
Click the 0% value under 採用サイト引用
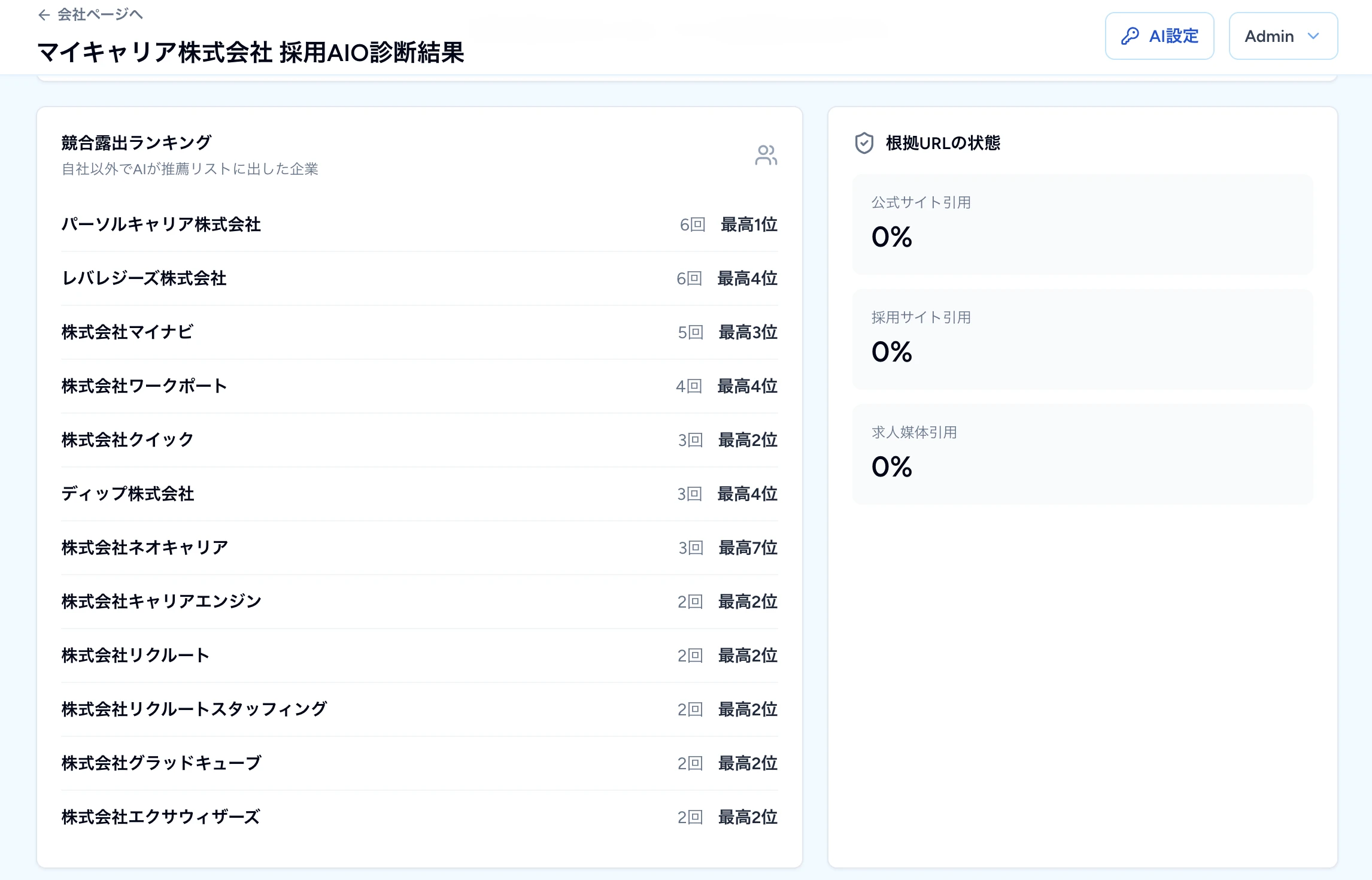click(892, 352)
